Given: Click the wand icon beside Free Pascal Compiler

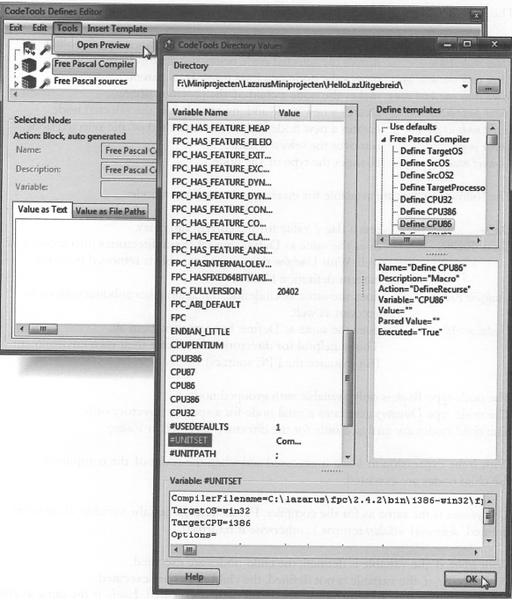Looking at the screenshot, I should tap(45, 66).
